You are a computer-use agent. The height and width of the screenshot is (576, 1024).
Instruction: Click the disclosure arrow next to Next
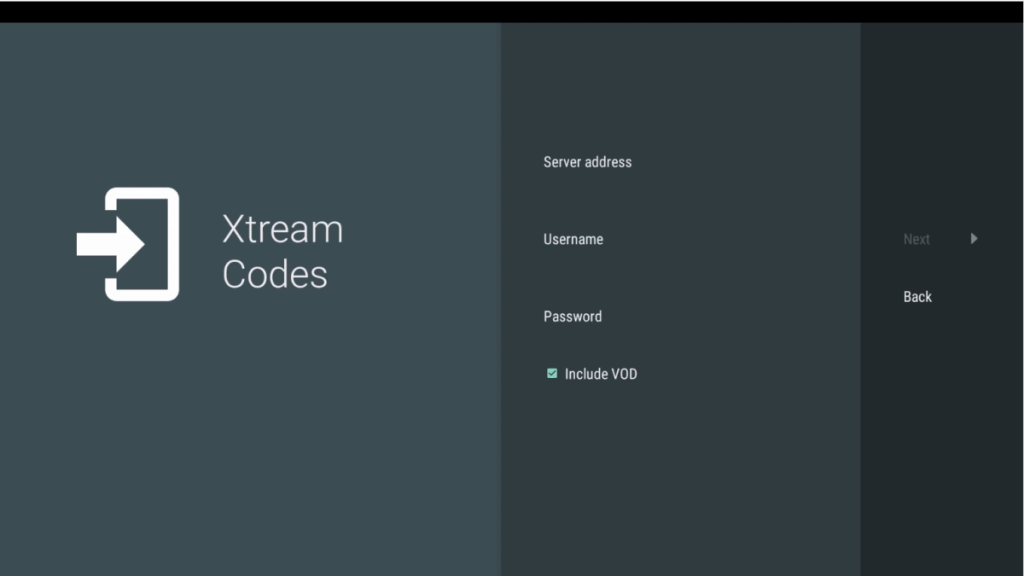pyautogui.click(x=974, y=239)
